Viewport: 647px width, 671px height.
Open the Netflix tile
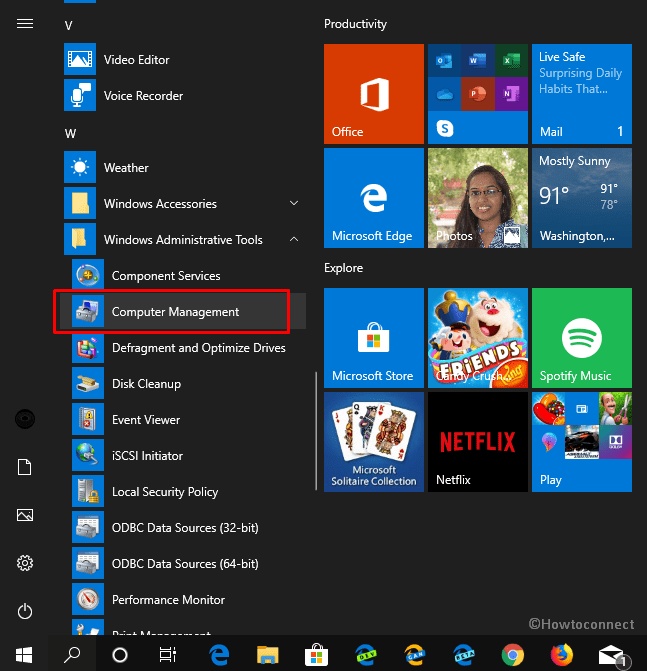[x=478, y=442]
